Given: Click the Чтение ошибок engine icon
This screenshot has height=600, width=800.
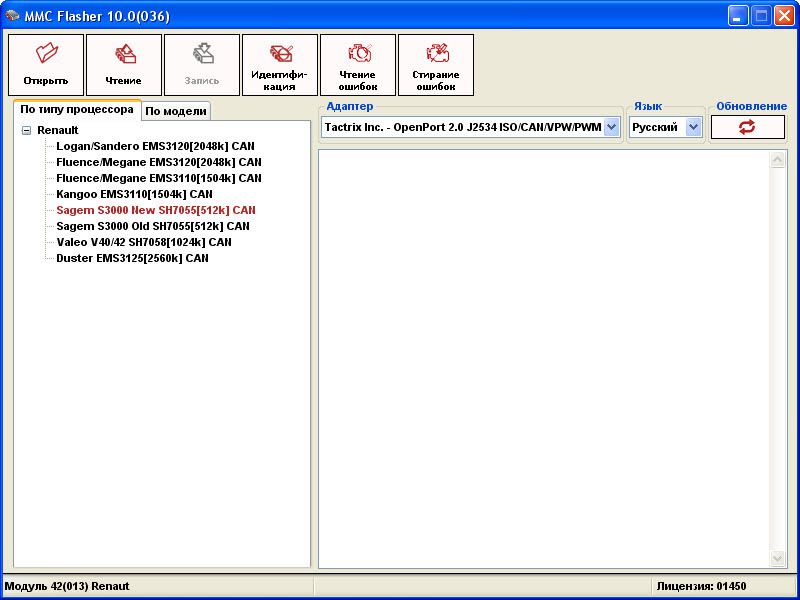Looking at the screenshot, I should click(358, 54).
